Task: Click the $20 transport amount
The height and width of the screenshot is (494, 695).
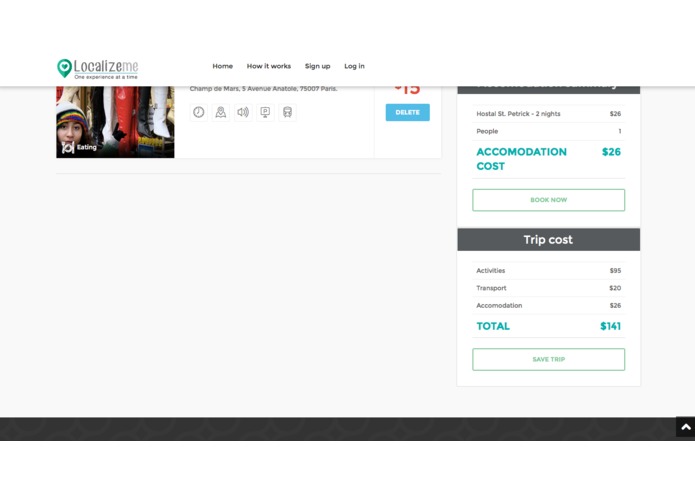Action: [x=615, y=288]
